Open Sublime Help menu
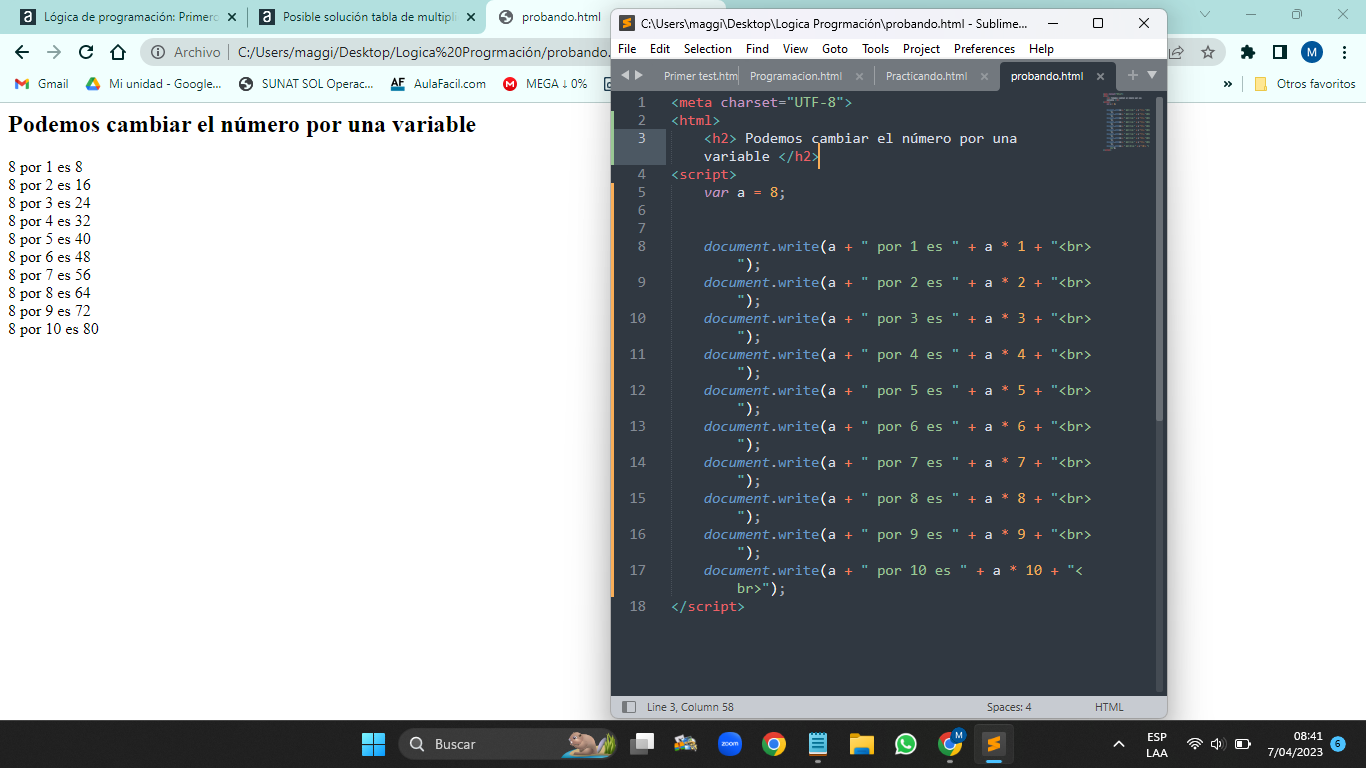 [x=1041, y=48]
